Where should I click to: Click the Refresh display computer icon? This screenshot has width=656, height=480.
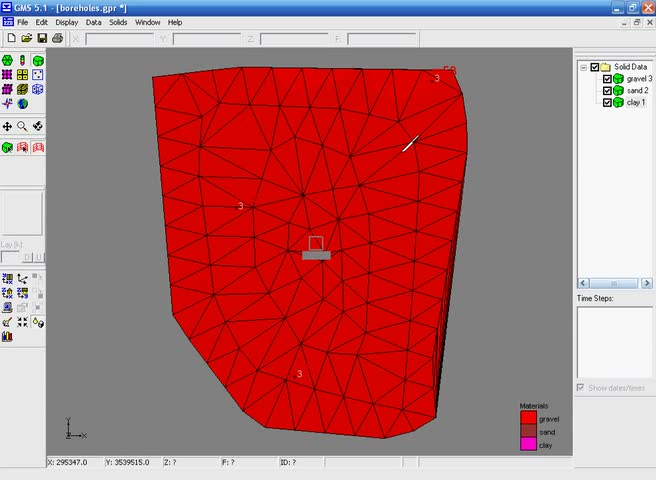(7, 308)
